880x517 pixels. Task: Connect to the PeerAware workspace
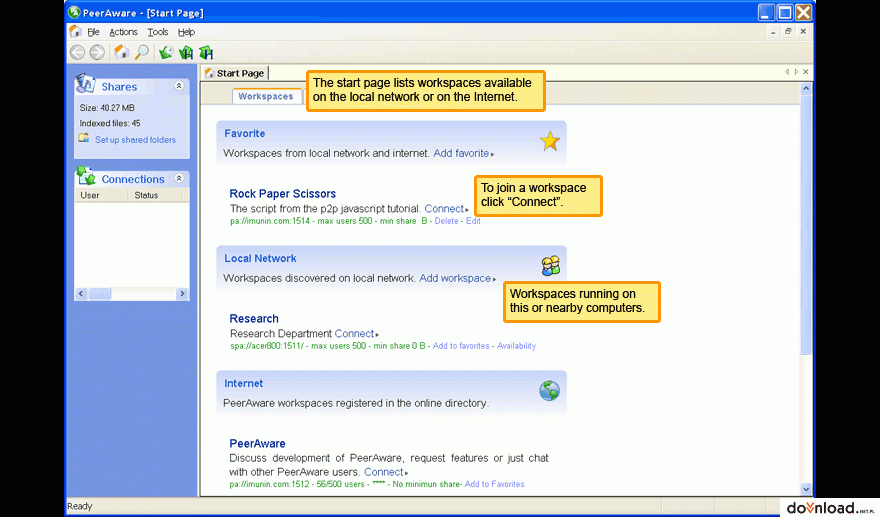[384, 472]
